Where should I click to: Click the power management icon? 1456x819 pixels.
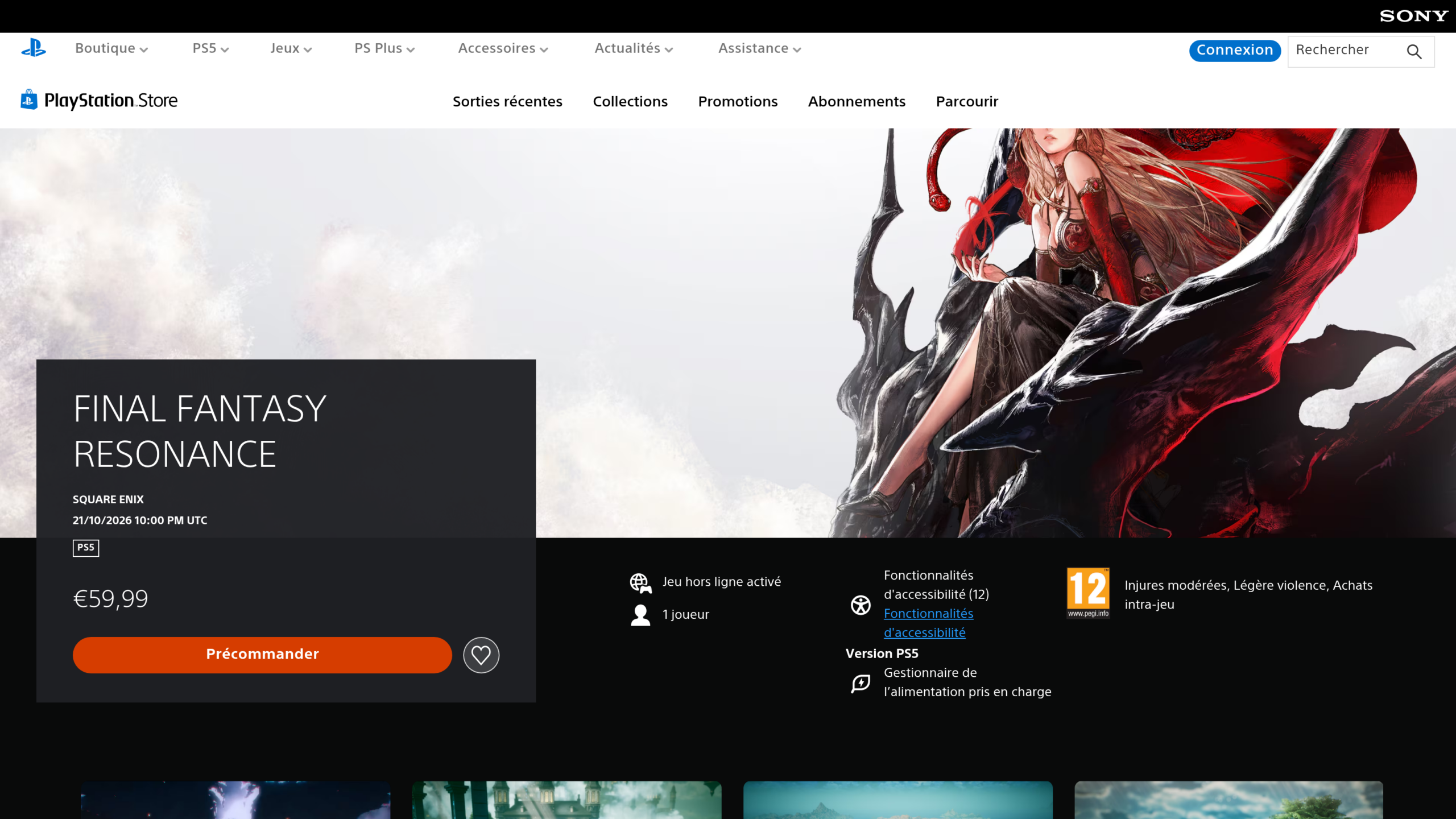pyautogui.click(x=861, y=682)
